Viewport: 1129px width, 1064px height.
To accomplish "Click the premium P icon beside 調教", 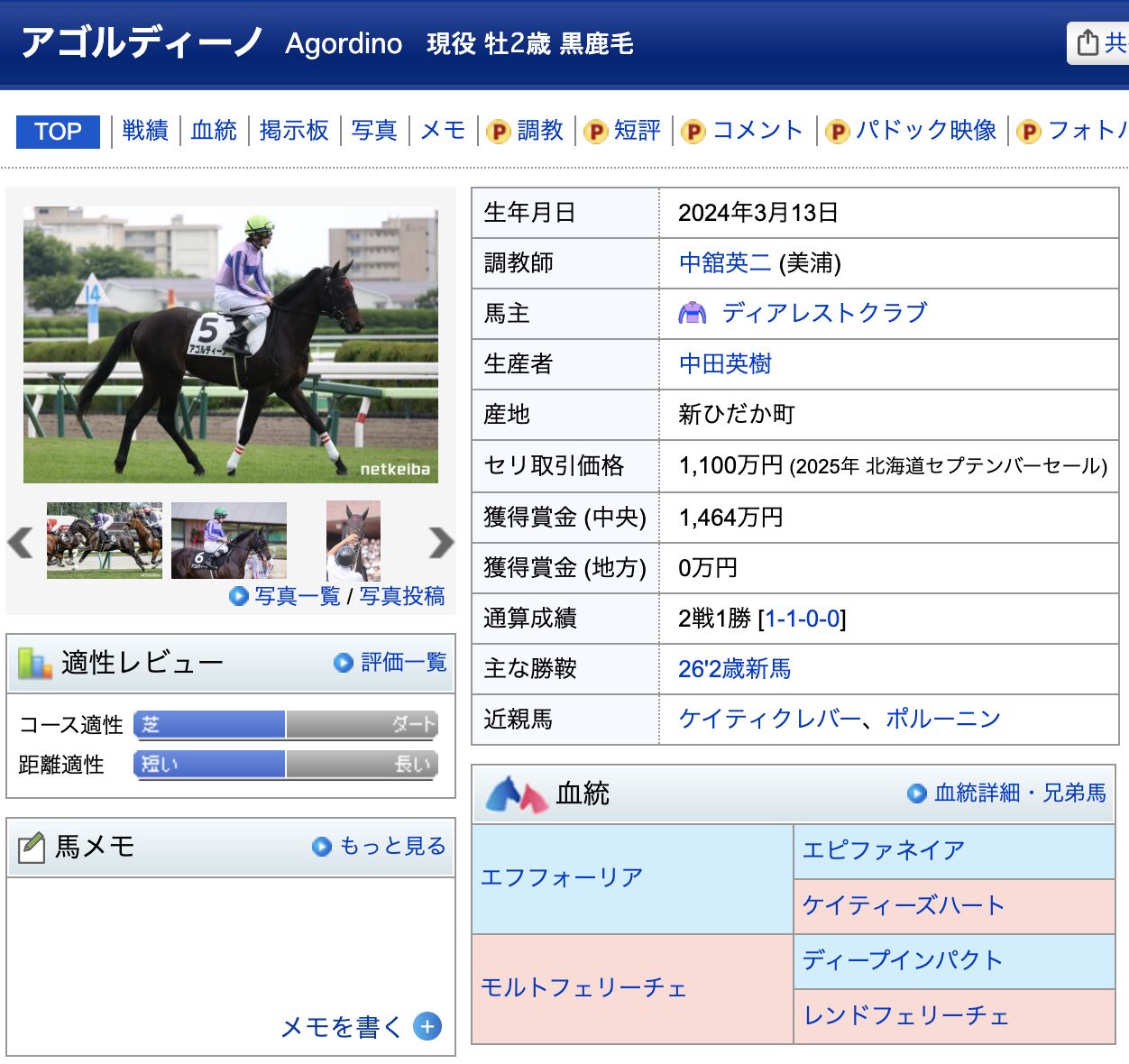I will tap(498, 133).
